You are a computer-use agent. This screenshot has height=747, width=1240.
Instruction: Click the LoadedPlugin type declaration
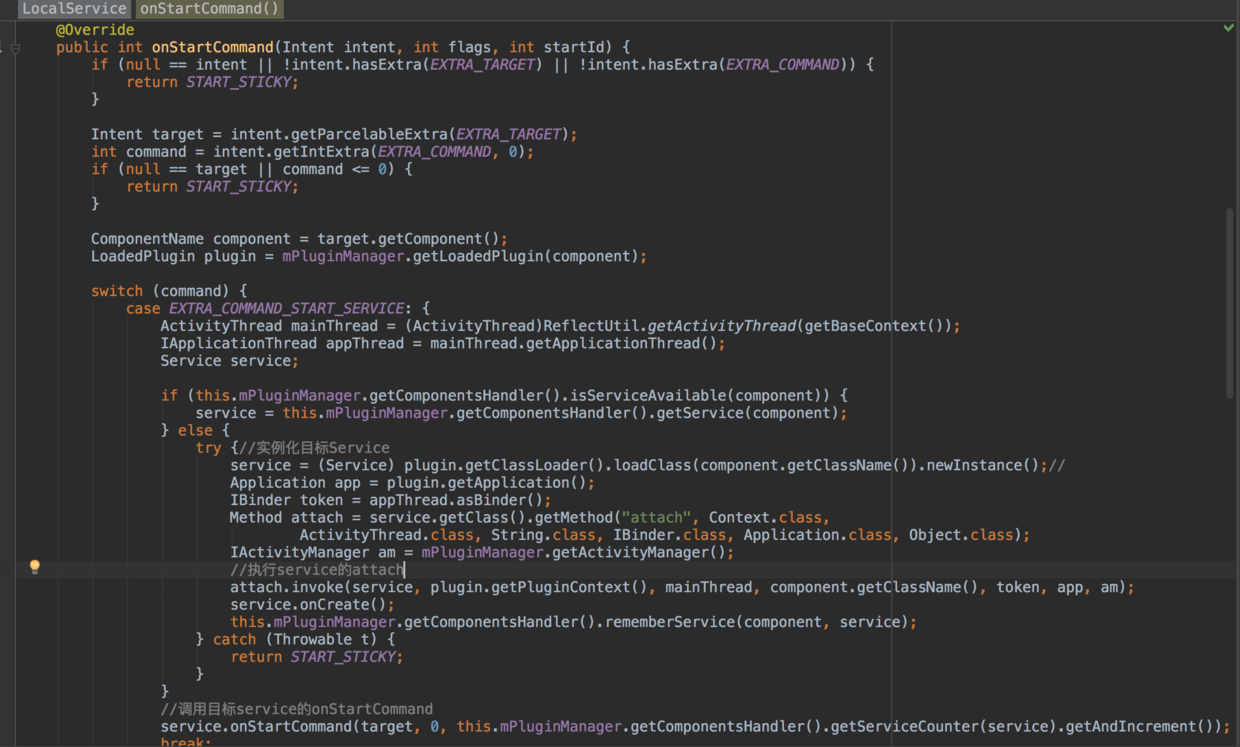tap(143, 256)
